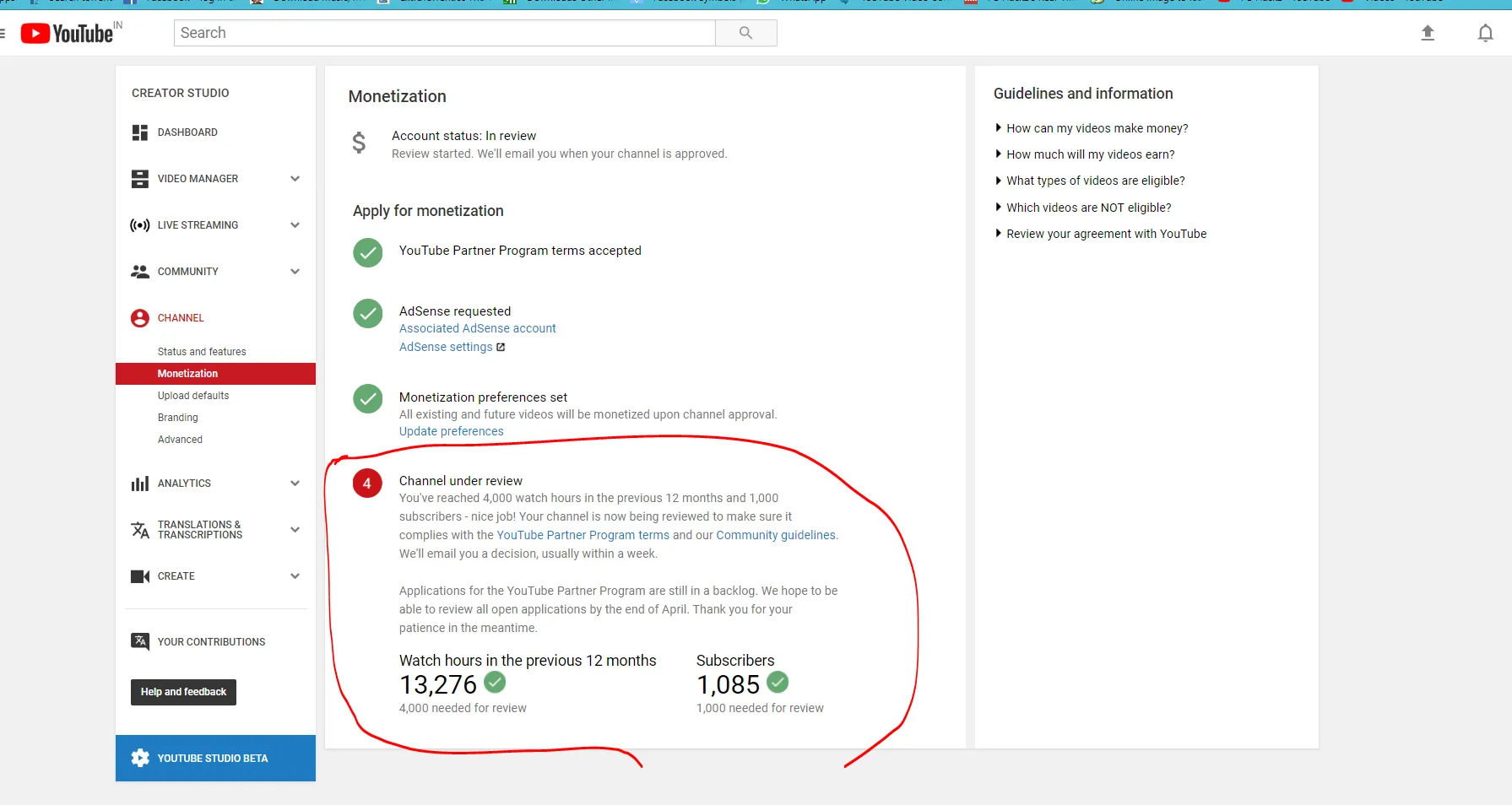Click the Creator Studio heading
This screenshot has height=805, width=1512.
coord(180,93)
